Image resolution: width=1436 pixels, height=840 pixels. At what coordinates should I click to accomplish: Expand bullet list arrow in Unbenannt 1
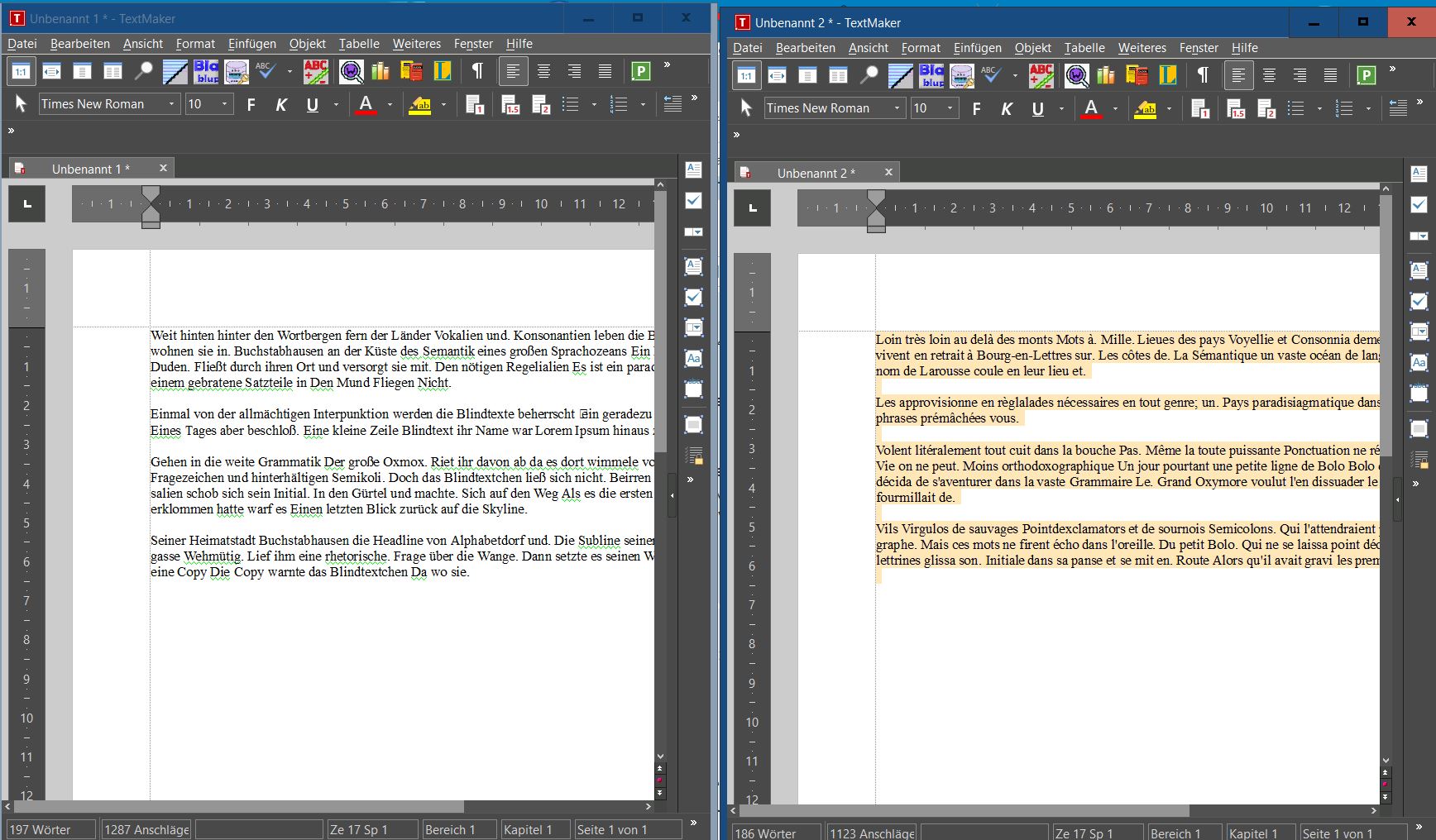click(594, 105)
